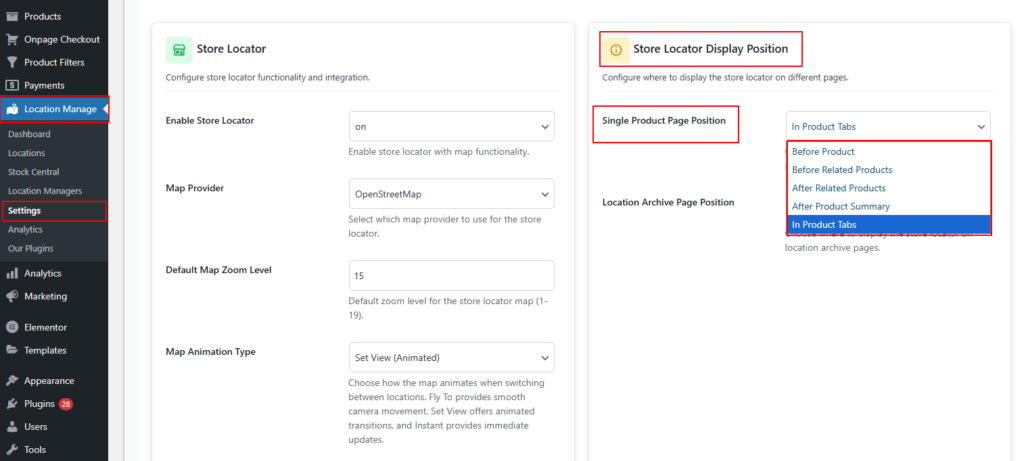Image resolution: width=1024 pixels, height=461 pixels.
Task: Open Settings under Location Manage
Action: point(24,211)
